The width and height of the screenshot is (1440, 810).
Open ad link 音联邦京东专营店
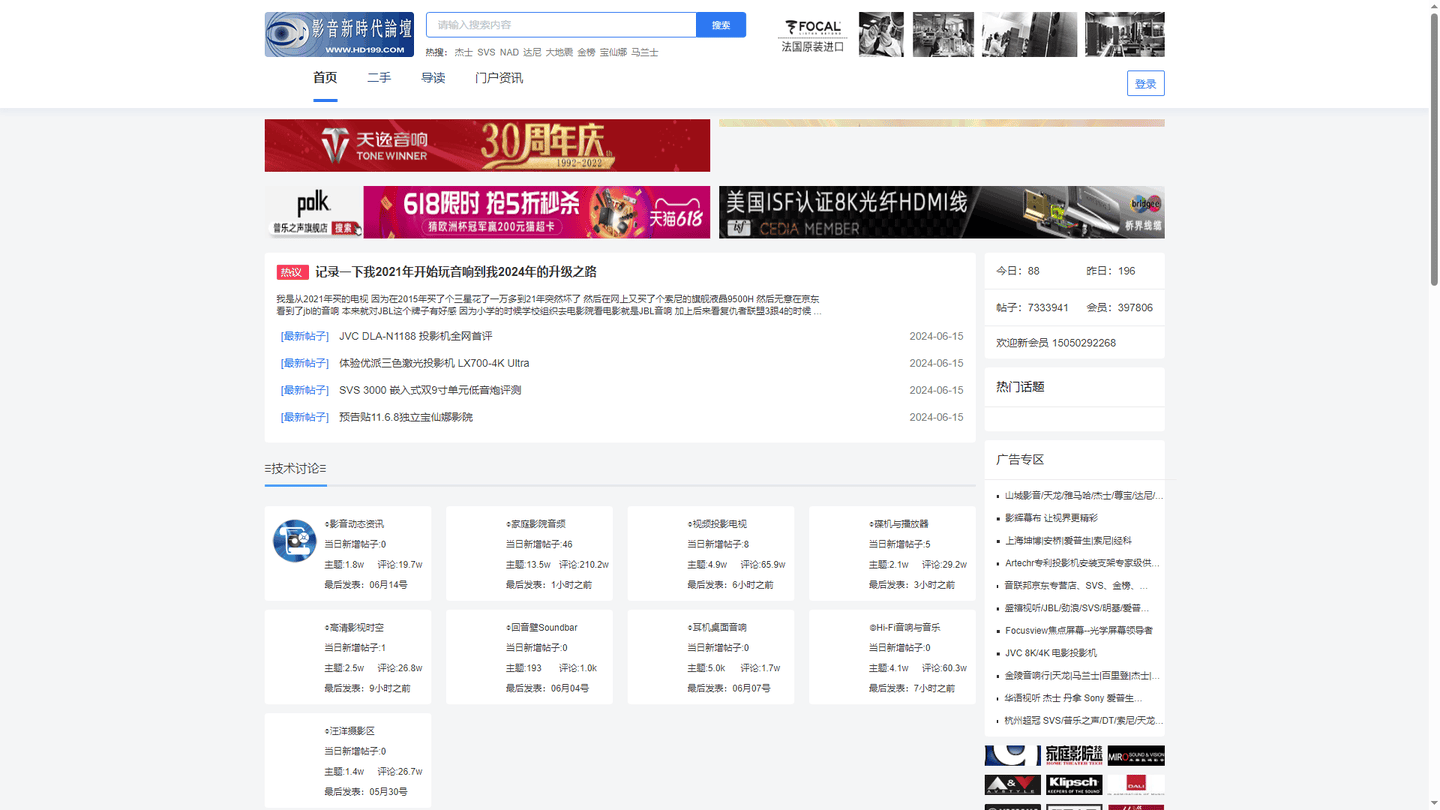click(x=1077, y=585)
